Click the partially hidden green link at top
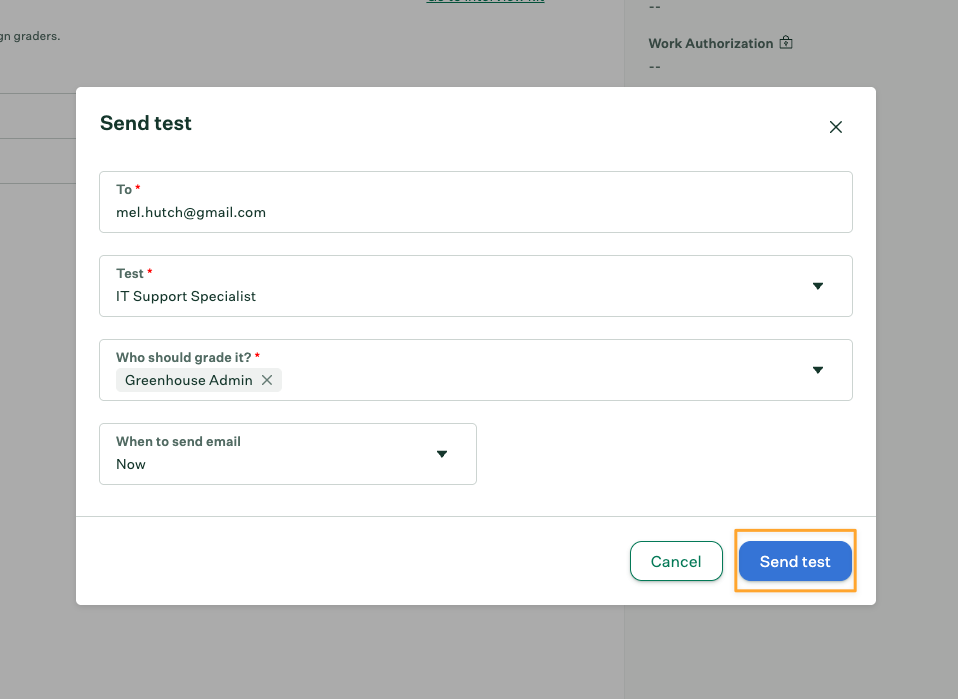 [x=484, y=2]
